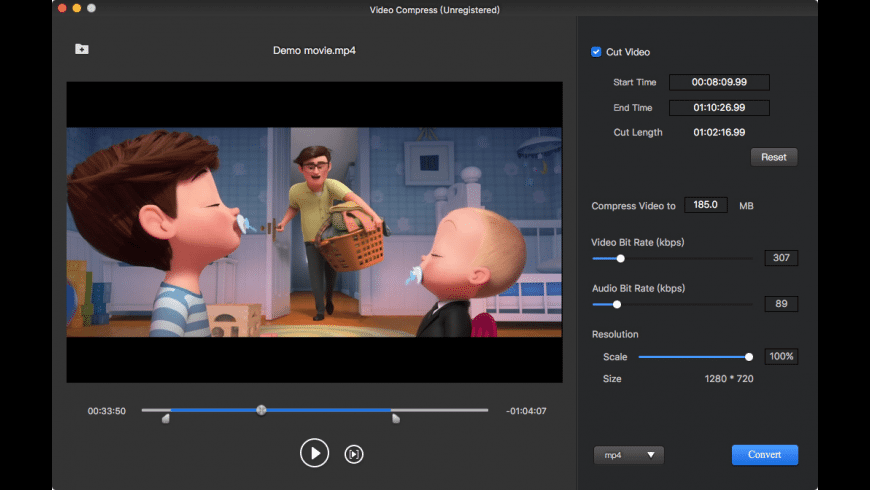
Task: Click the Video Bit Rate slider handle
Action: [620, 258]
